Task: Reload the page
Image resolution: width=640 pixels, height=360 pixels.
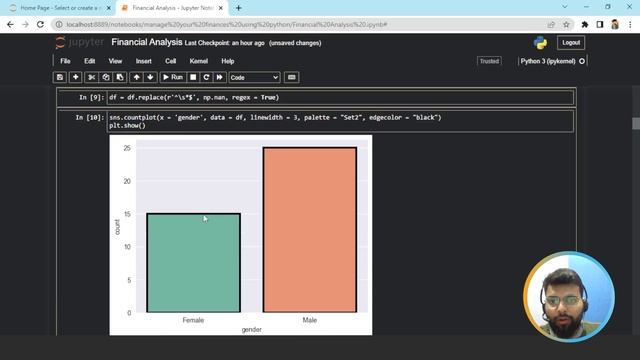Action: point(40,24)
